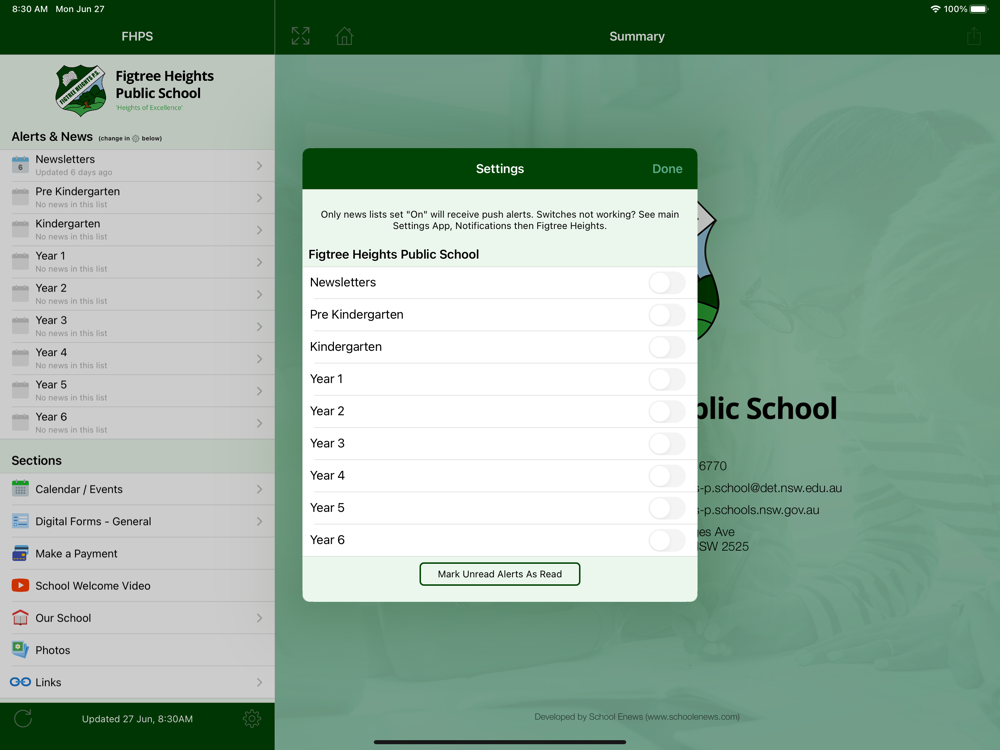Turn on the Year 6 alerts switch

(x=667, y=540)
